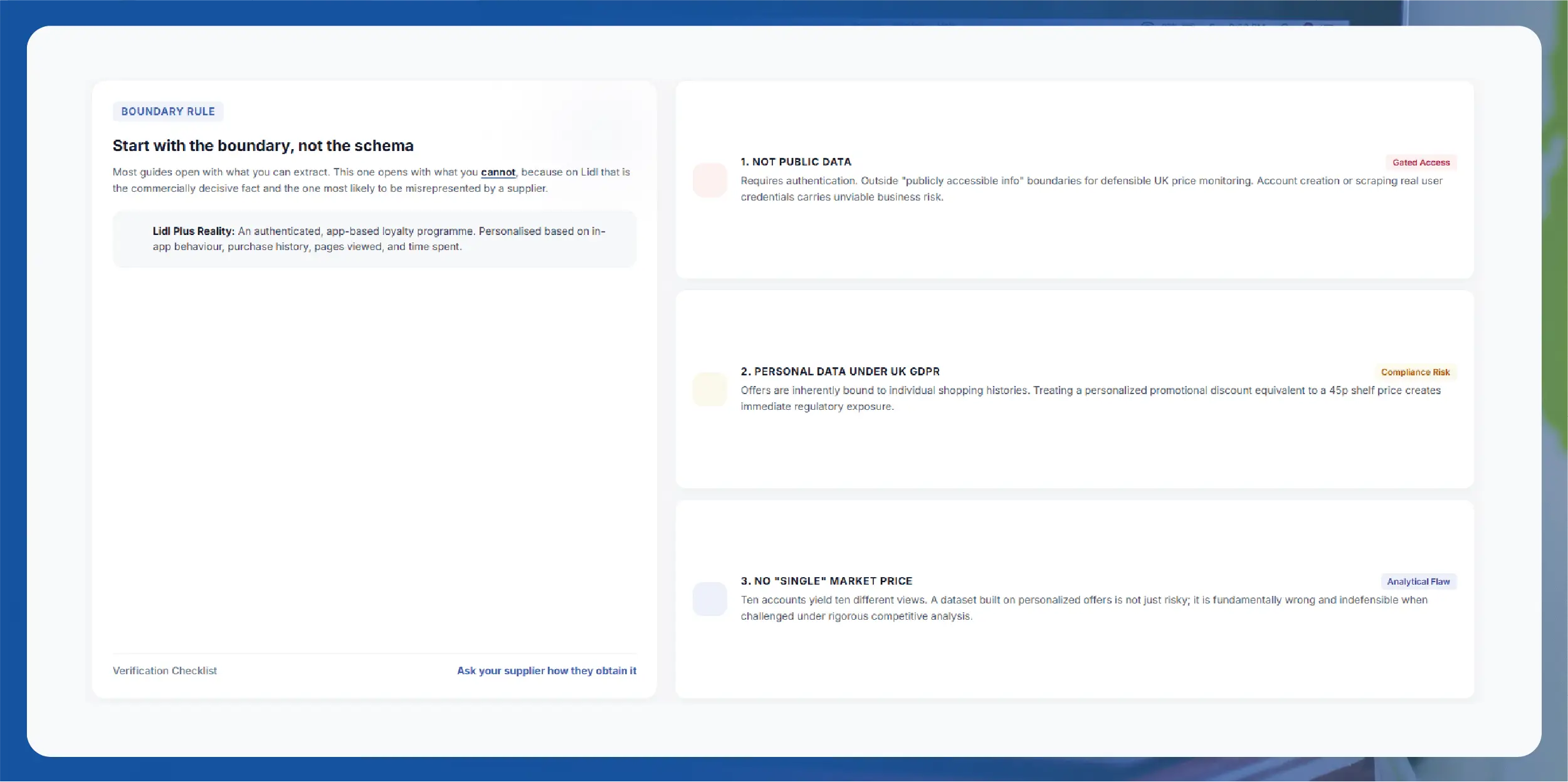Select the 'Analytical Flaw' tag
Image resolution: width=1568 pixels, height=782 pixels.
click(x=1418, y=581)
